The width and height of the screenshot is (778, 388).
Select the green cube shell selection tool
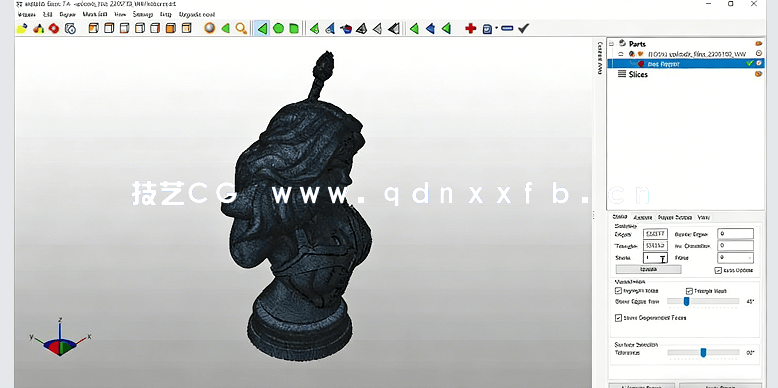tap(294, 28)
